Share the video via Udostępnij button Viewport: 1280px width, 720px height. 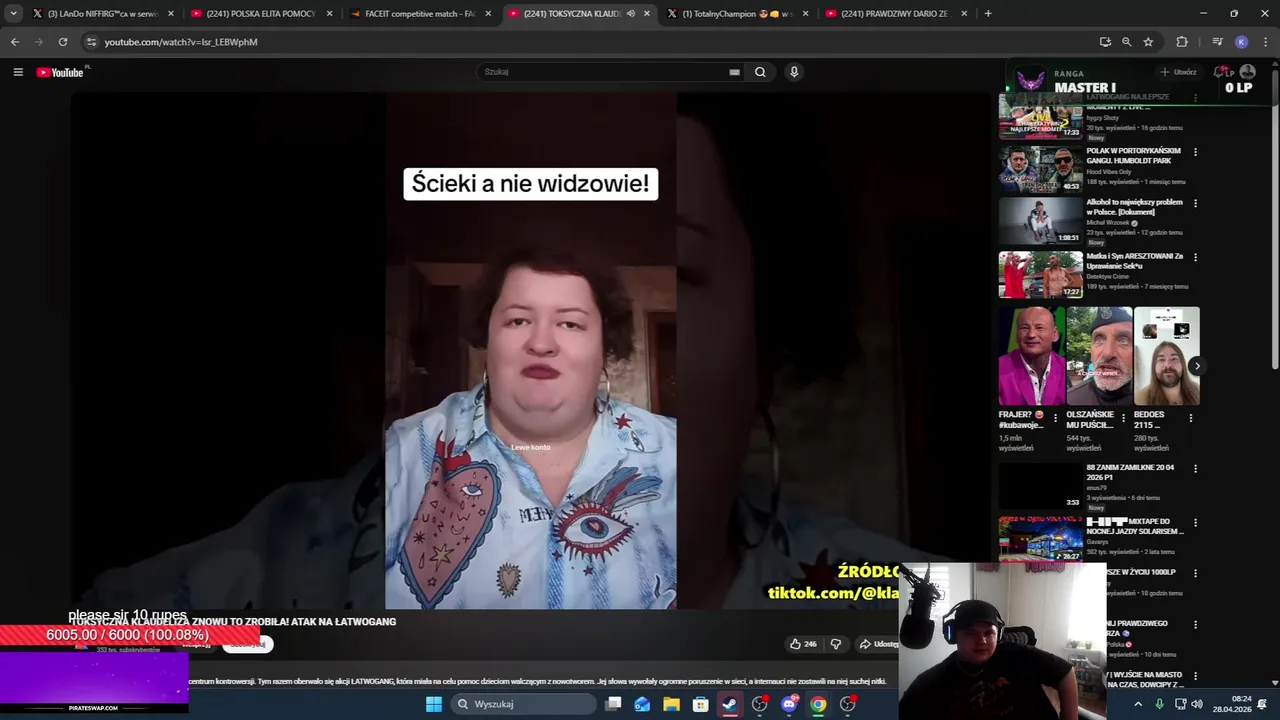[878, 644]
